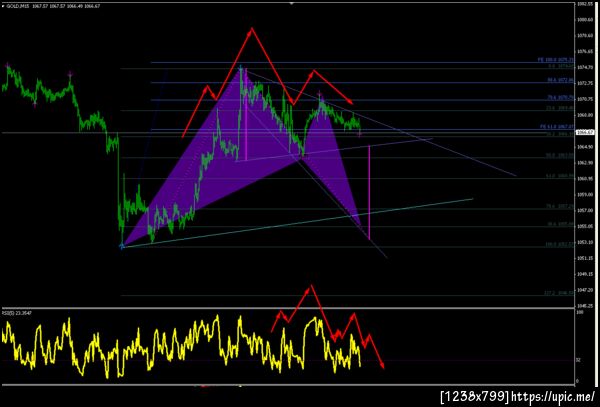The image size is (600, 407).
Task: Open the https://upic.me/ watermark link
Action: pos(553,396)
